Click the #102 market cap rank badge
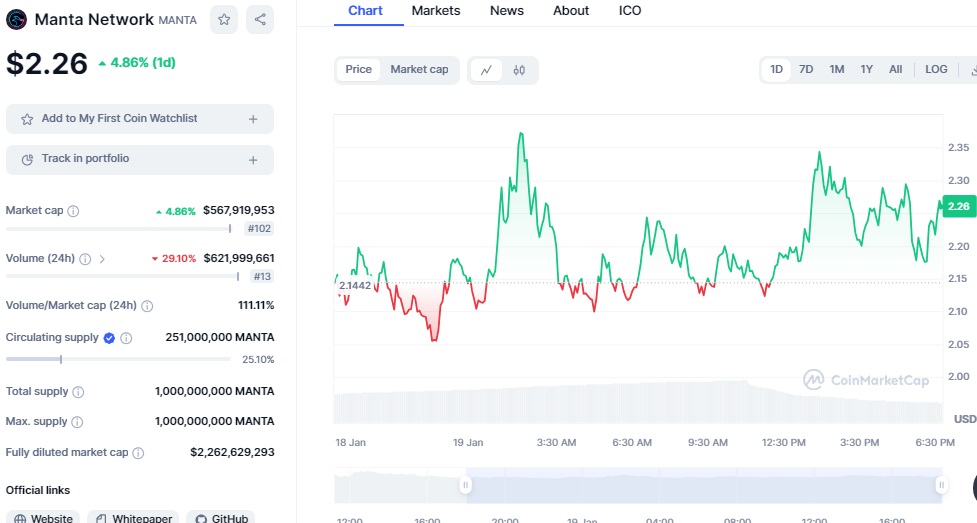Image resolution: width=977 pixels, height=523 pixels. click(x=259, y=229)
